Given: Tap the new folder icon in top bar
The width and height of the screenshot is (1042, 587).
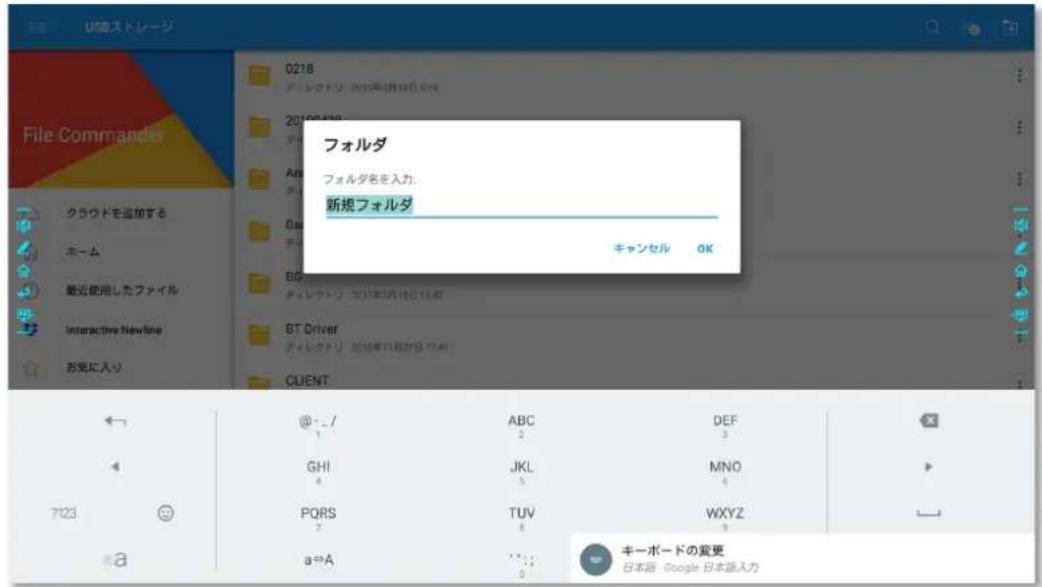Looking at the screenshot, I should (1009, 27).
